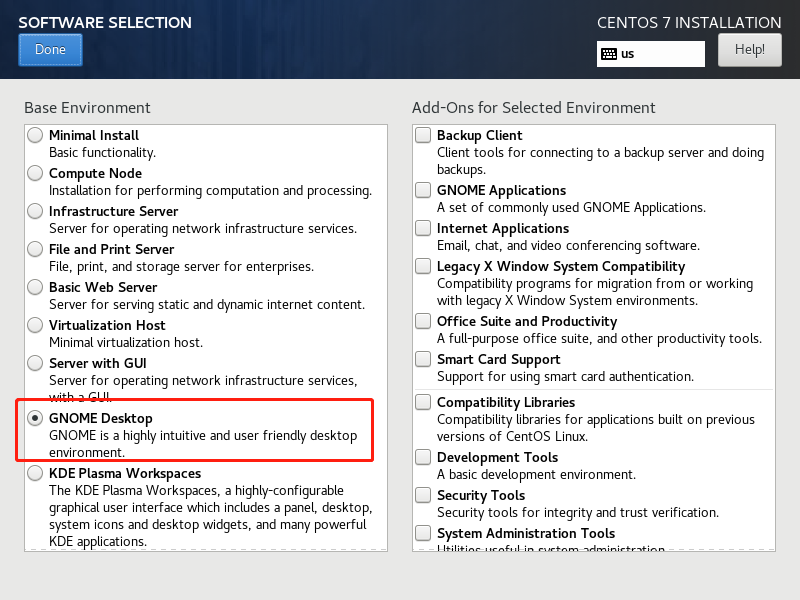Enable the Backup Client add-on
Screen dimensions: 800x600
[424, 135]
